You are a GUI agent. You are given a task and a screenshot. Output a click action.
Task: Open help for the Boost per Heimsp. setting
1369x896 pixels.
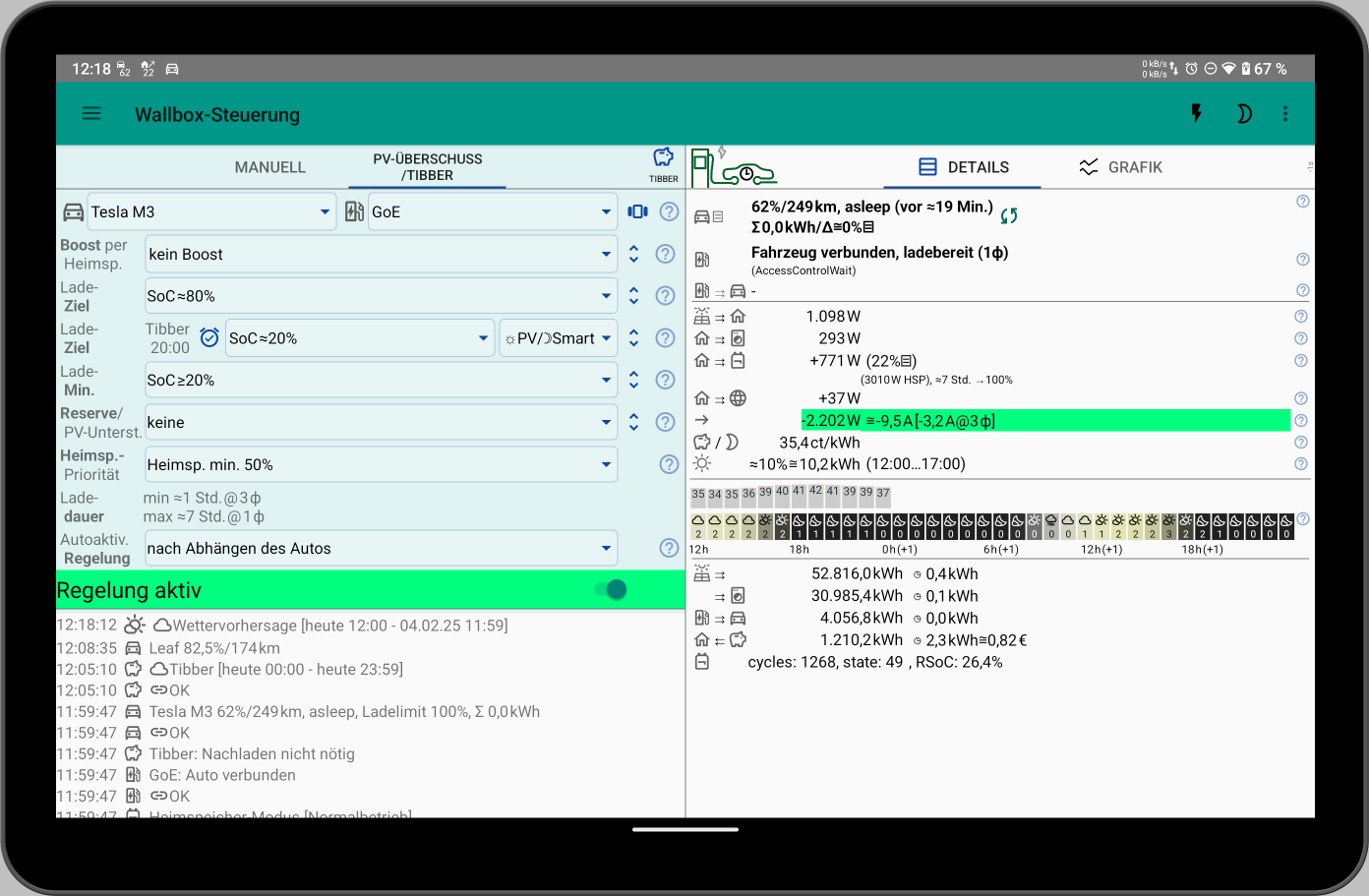pyautogui.click(x=665, y=254)
